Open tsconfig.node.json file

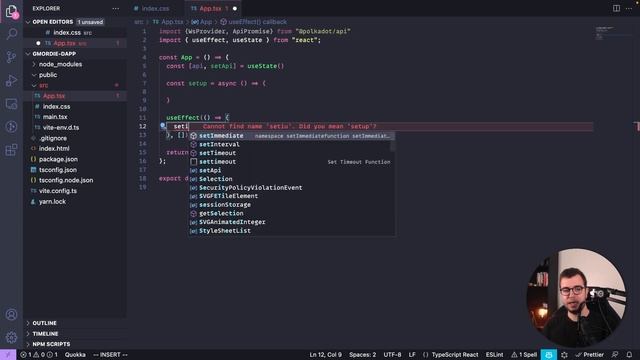pos(66,180)
